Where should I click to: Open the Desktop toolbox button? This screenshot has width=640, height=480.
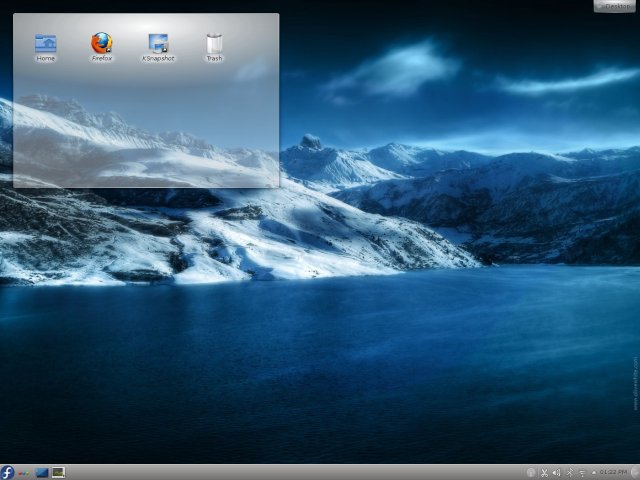click(x=615, y=6)
